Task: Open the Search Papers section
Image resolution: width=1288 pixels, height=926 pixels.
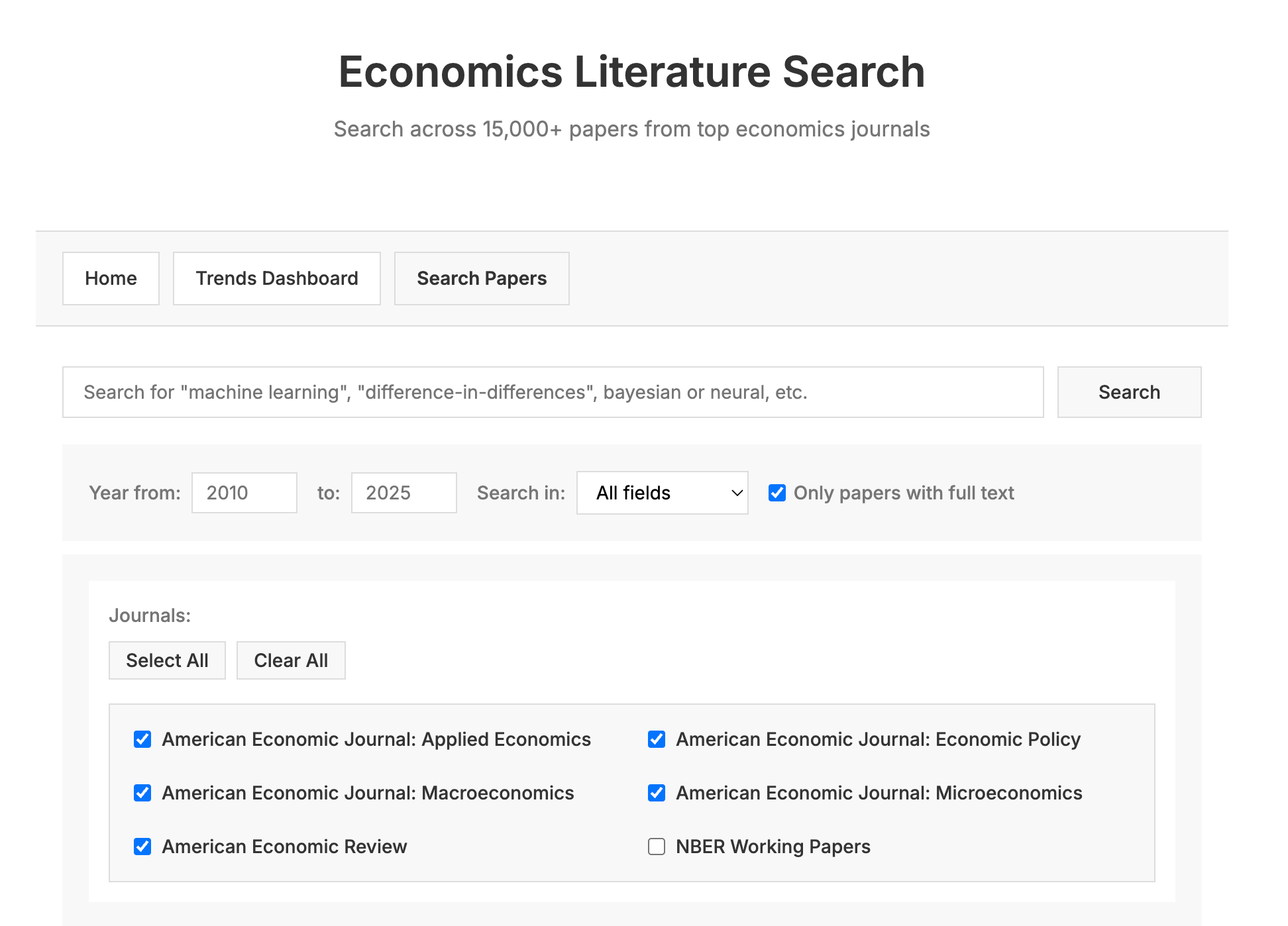Action: [x=482, y=278]
